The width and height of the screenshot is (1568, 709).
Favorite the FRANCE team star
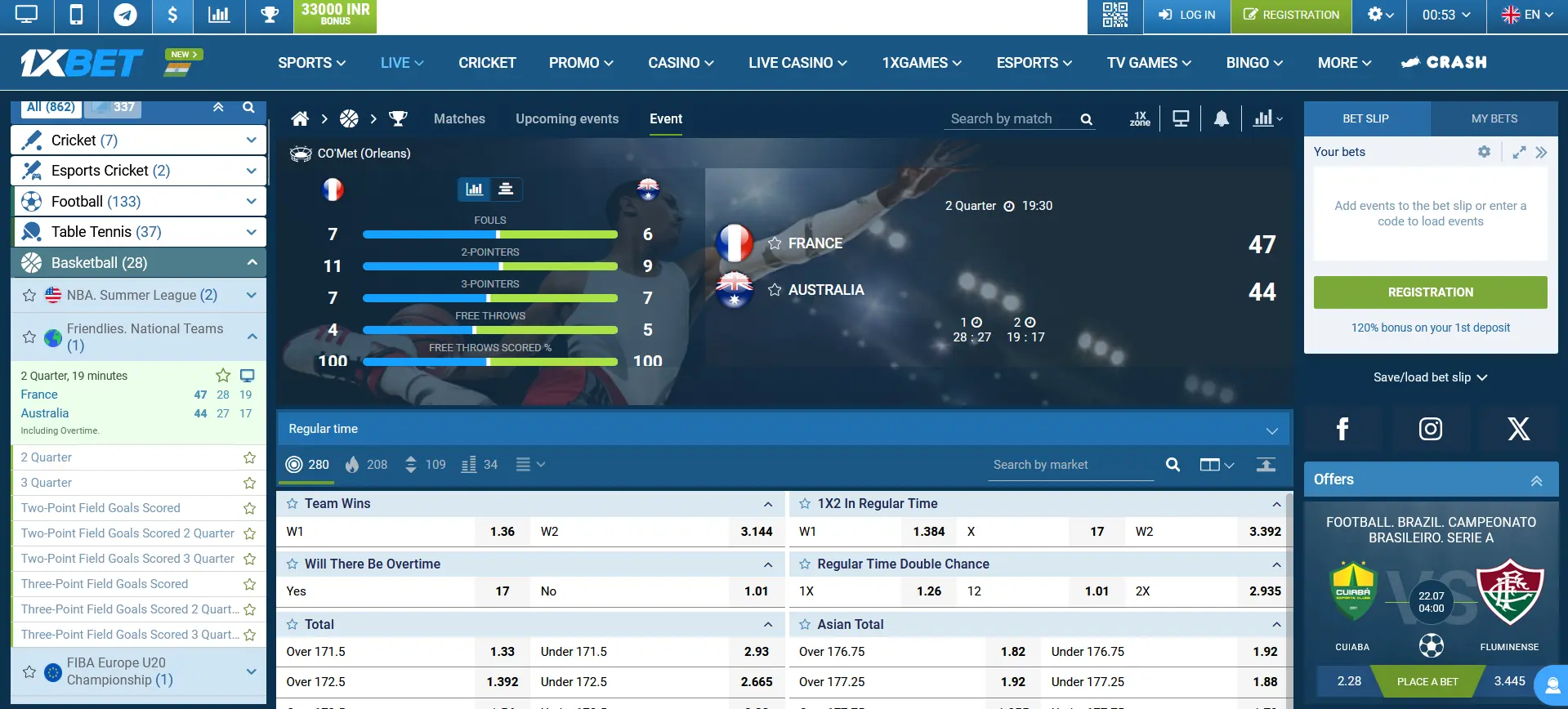pos(775,243)
